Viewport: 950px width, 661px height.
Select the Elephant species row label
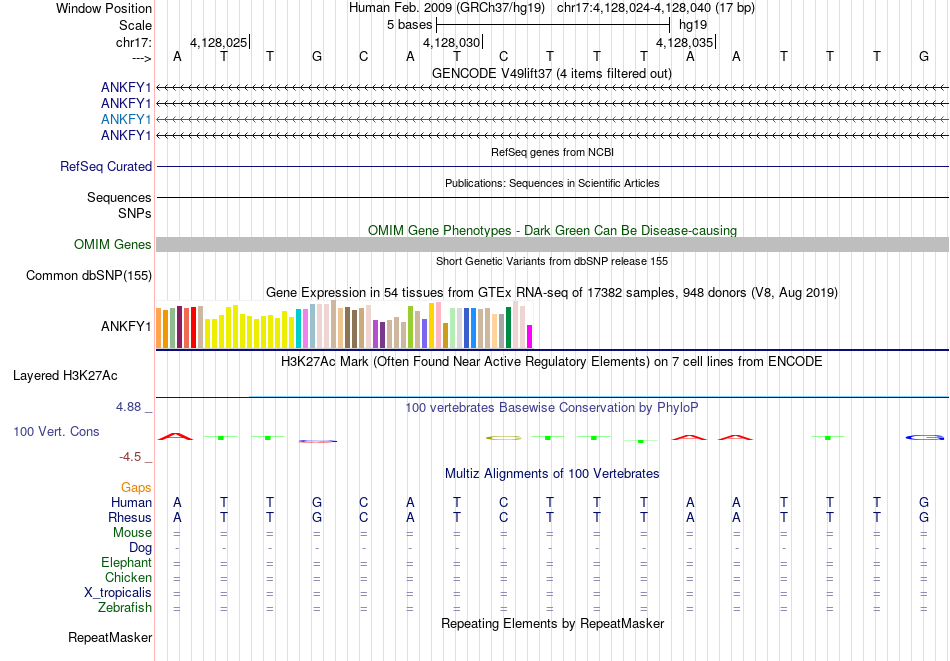click(127, 563)
